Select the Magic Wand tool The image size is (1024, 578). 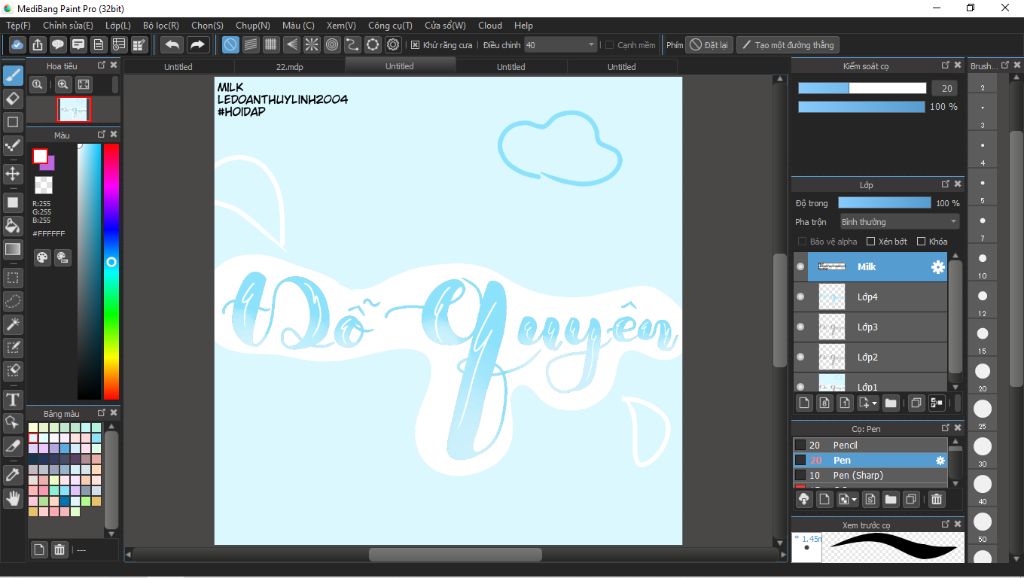(x=12, y=324)
